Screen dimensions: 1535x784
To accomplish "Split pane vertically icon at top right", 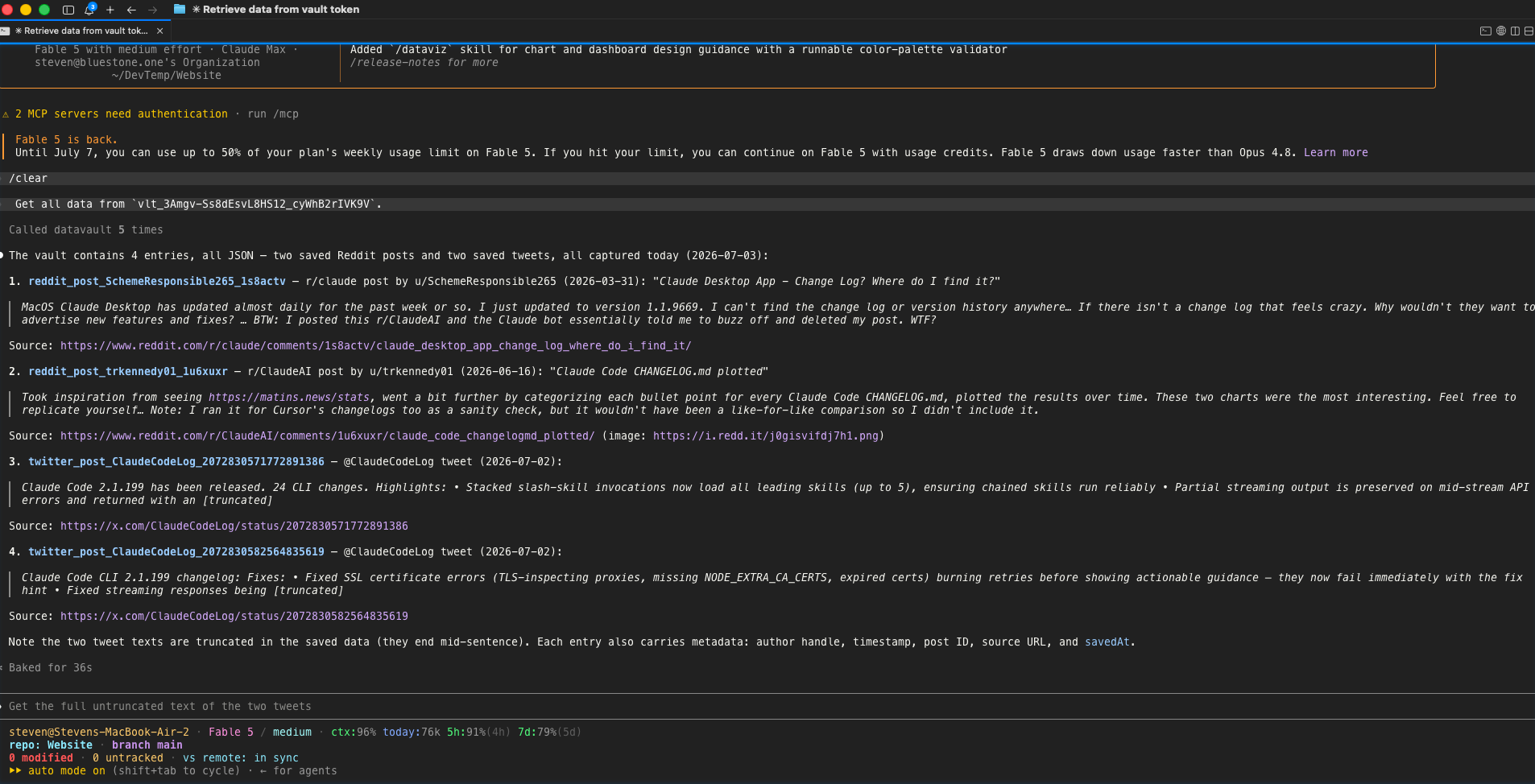I will tap(1515, 31).
